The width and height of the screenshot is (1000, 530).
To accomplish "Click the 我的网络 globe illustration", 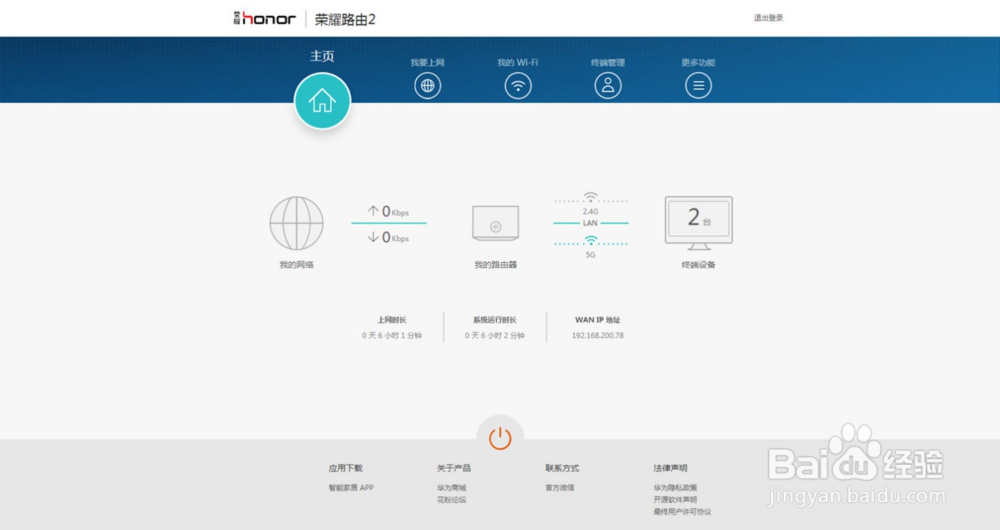I will [x=297, y=223].
